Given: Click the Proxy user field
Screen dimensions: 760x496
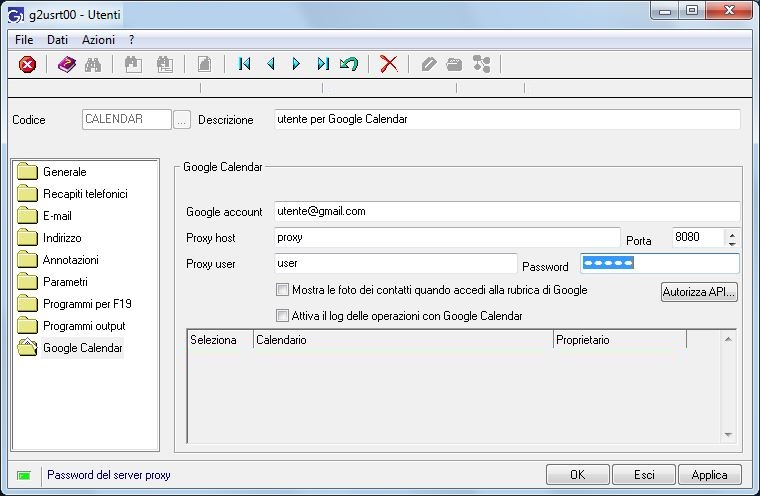Looking at the screenshot, I should click(396, 263).
